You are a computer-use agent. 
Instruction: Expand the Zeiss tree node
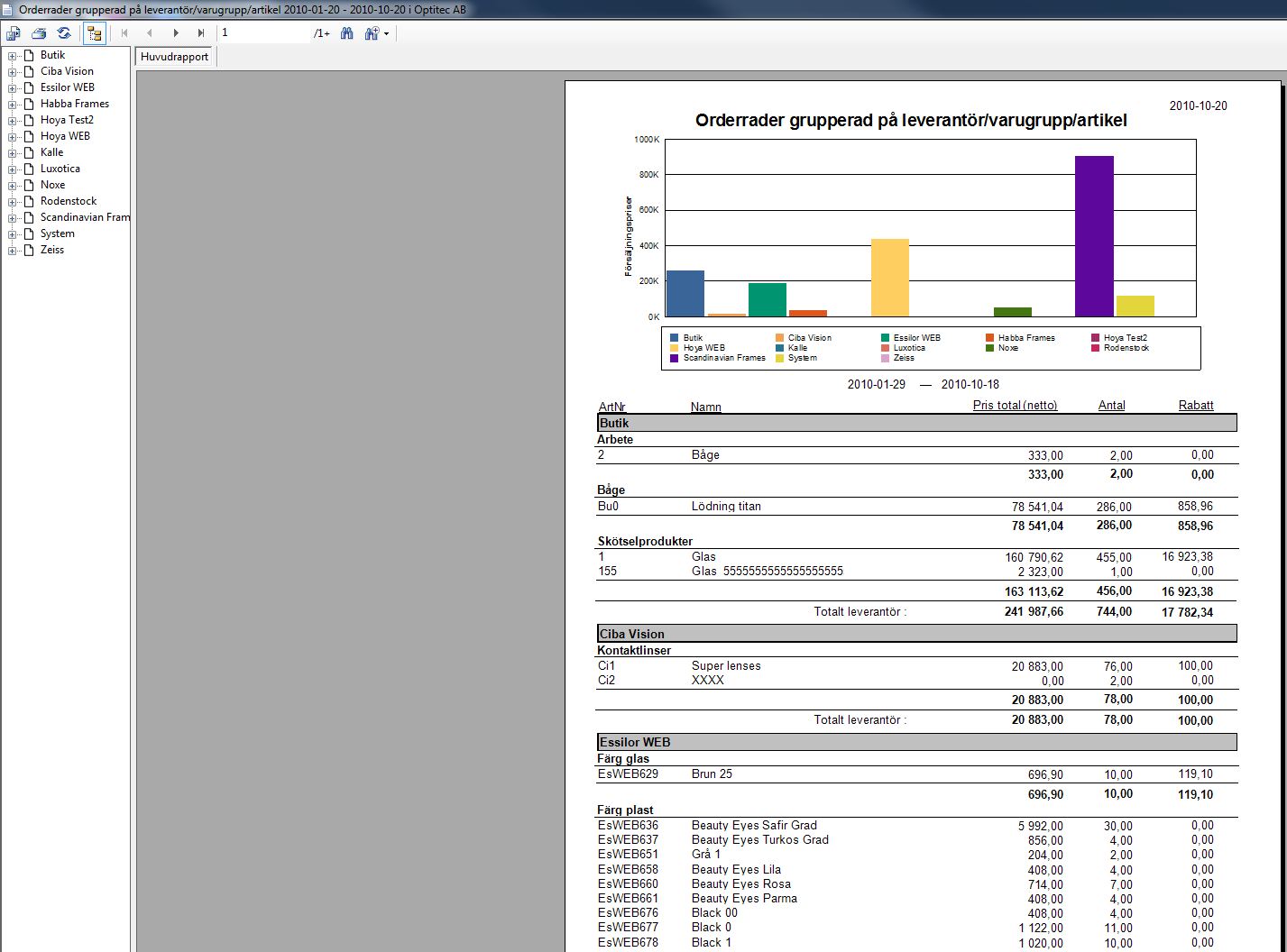point(13,251)
